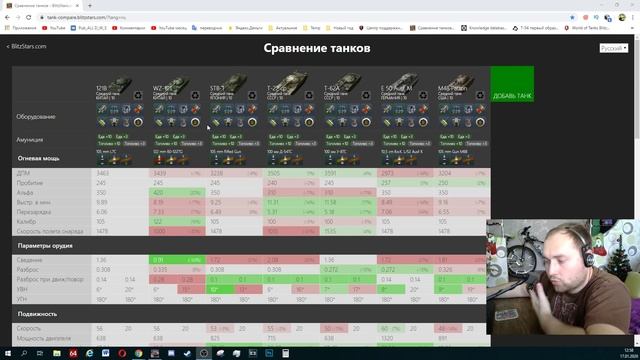Screen dimensions: 640x360
Task: Toggle 'Еда +10' for T-62A
Action: tap(333, 137)
